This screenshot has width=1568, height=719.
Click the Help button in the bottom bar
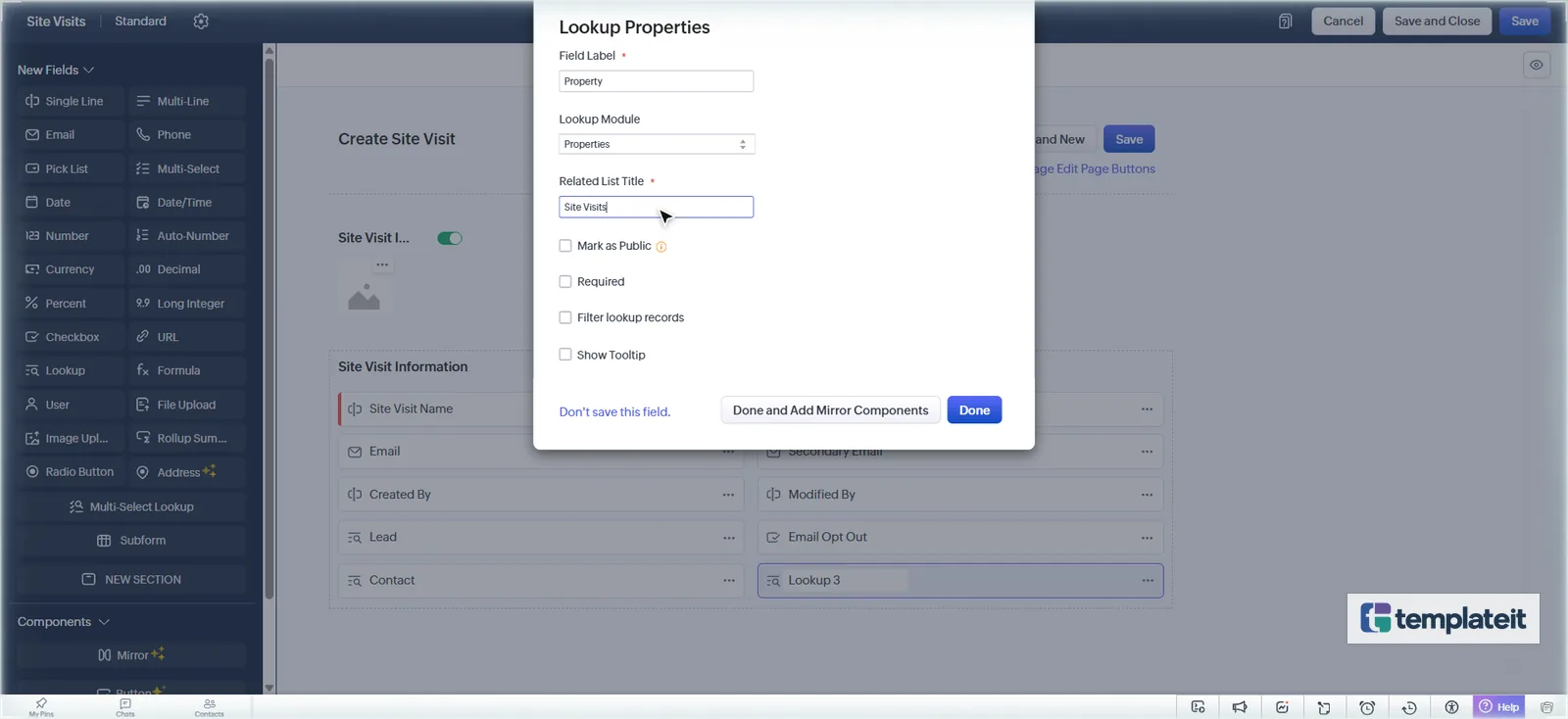(x=1499, y=707)
